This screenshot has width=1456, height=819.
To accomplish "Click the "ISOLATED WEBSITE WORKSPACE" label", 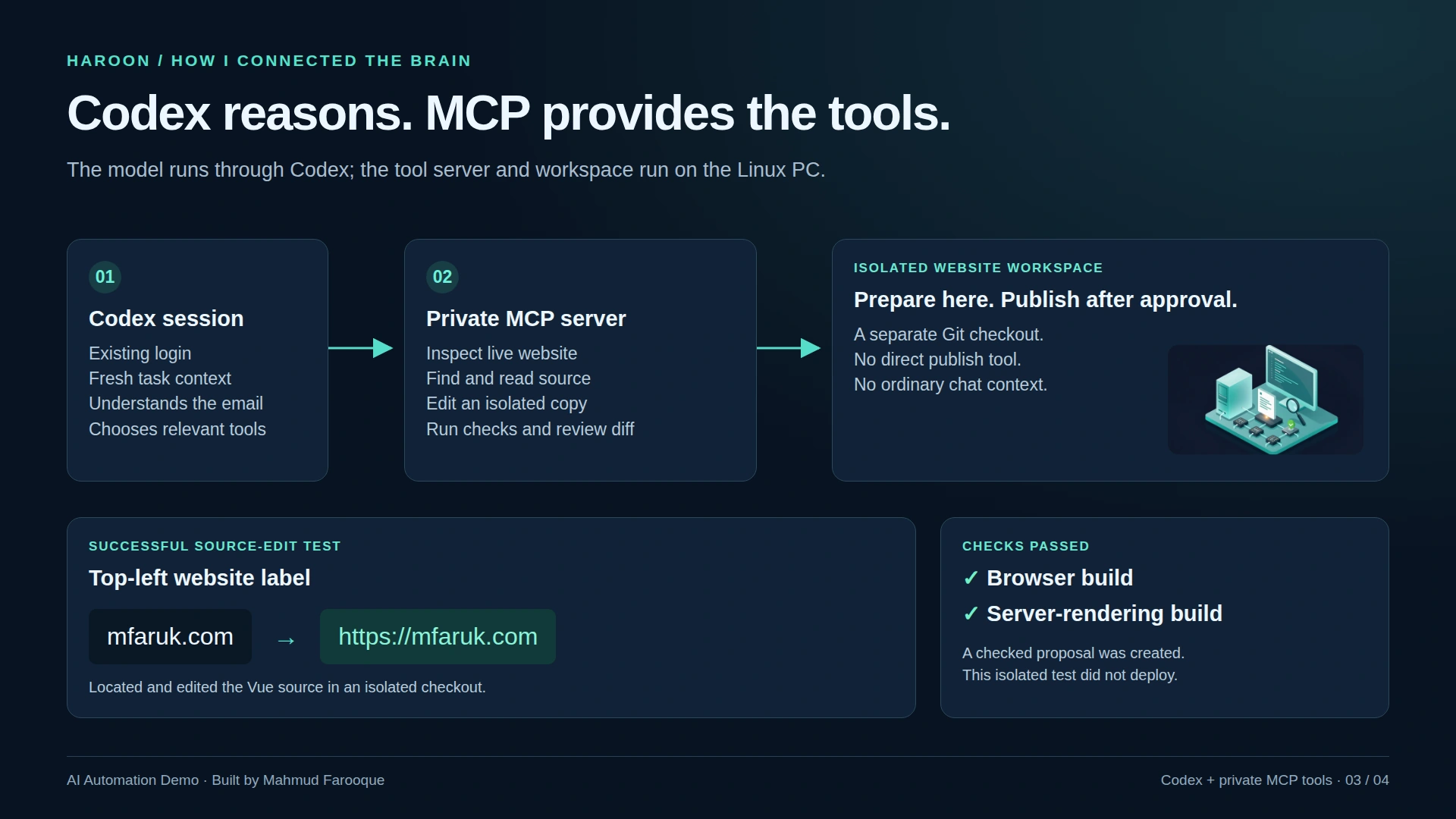I will [x=978, y=268].
